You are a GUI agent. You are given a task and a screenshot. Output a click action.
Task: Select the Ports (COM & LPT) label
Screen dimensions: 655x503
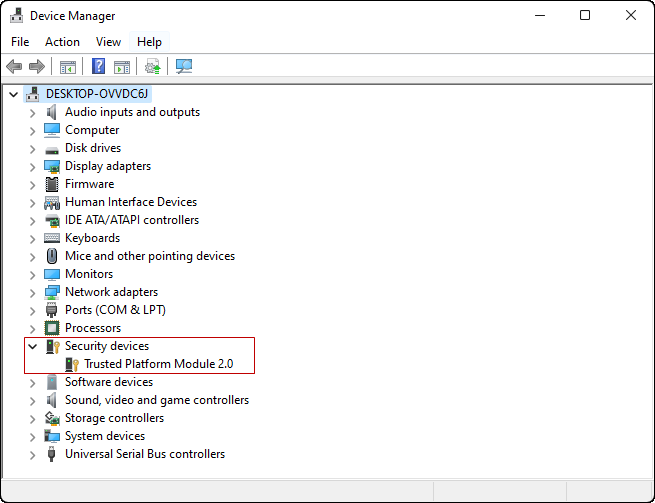point(115,310)
